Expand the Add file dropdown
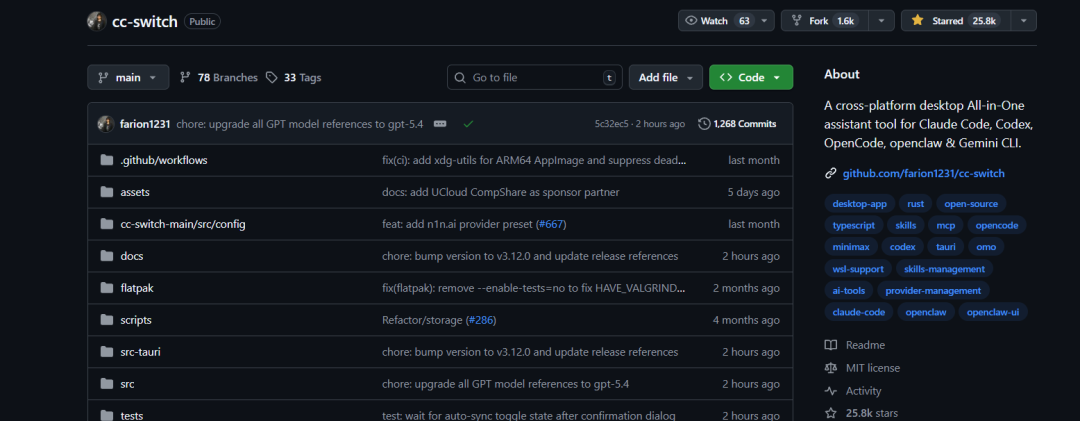This screenshot has width=1080, height=421. click(x=665, y=77)
